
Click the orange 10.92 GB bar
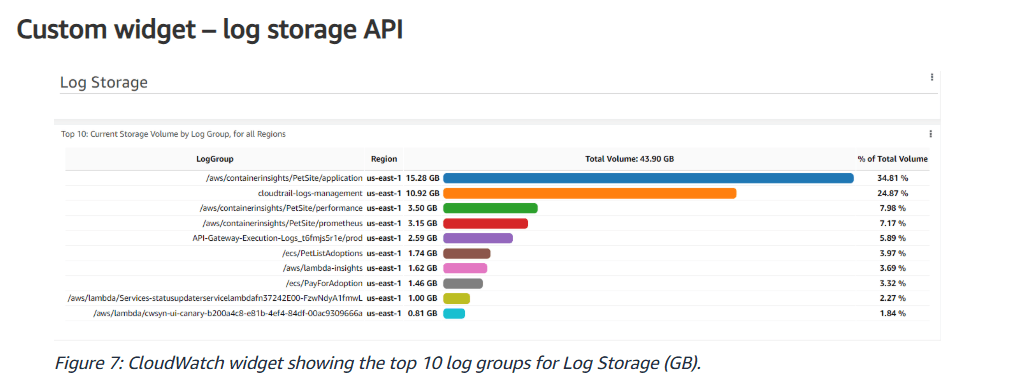(x=589, y=193)
